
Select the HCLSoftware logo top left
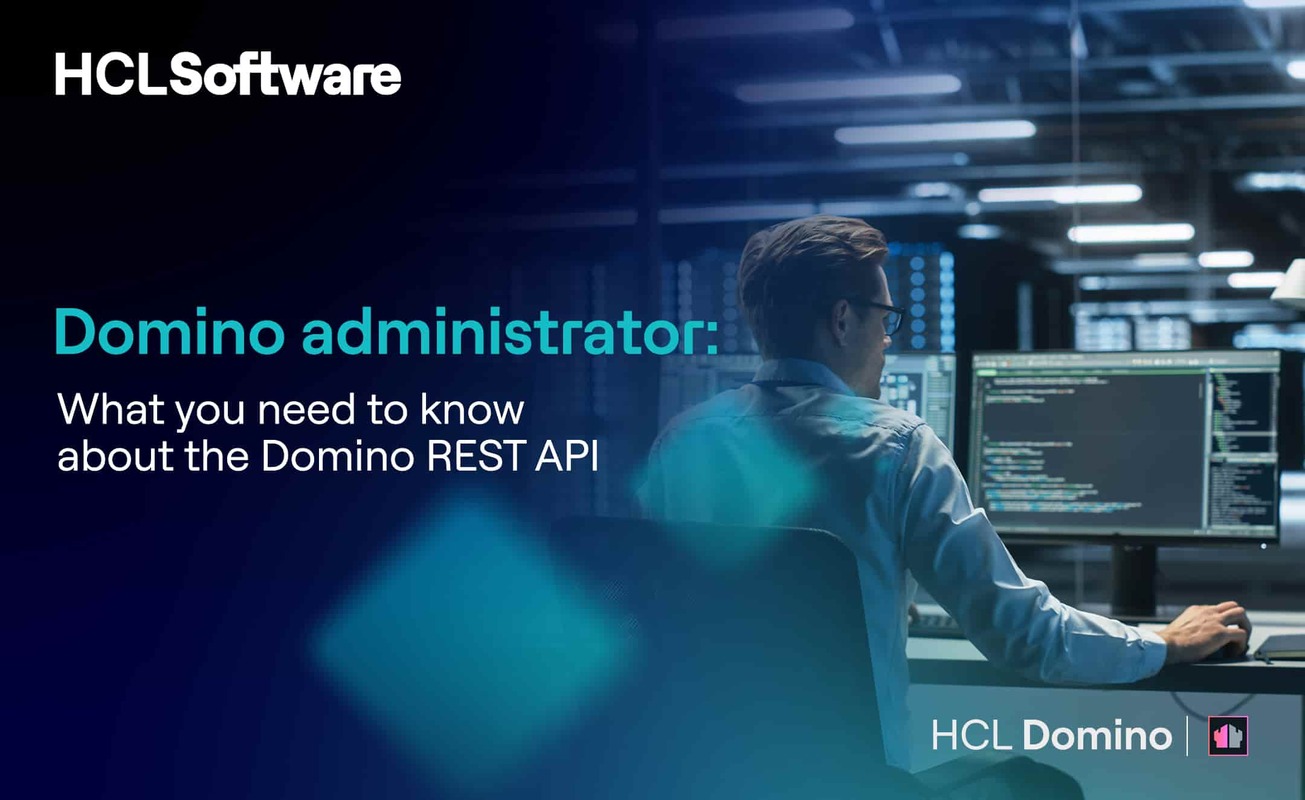click(x=227, y=75)
